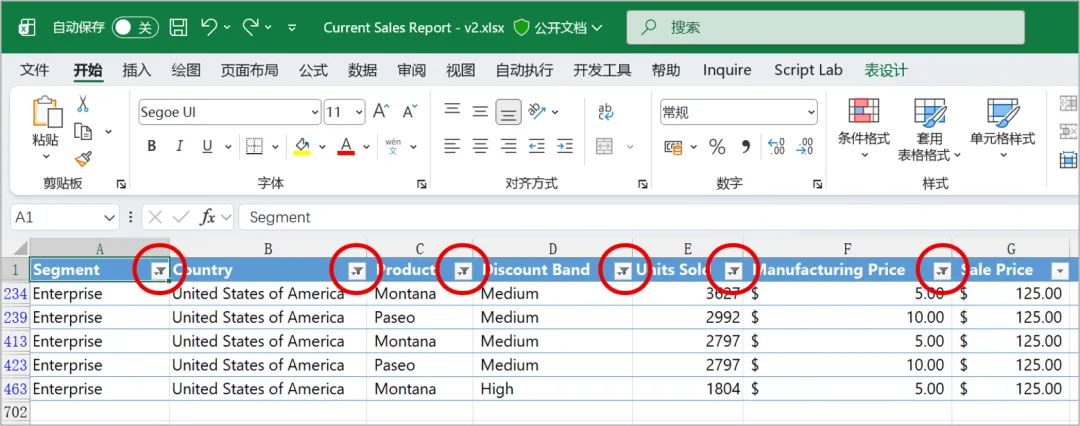Click the Decrease Font Size icon

pyautogui.click(x=411, y=111)
